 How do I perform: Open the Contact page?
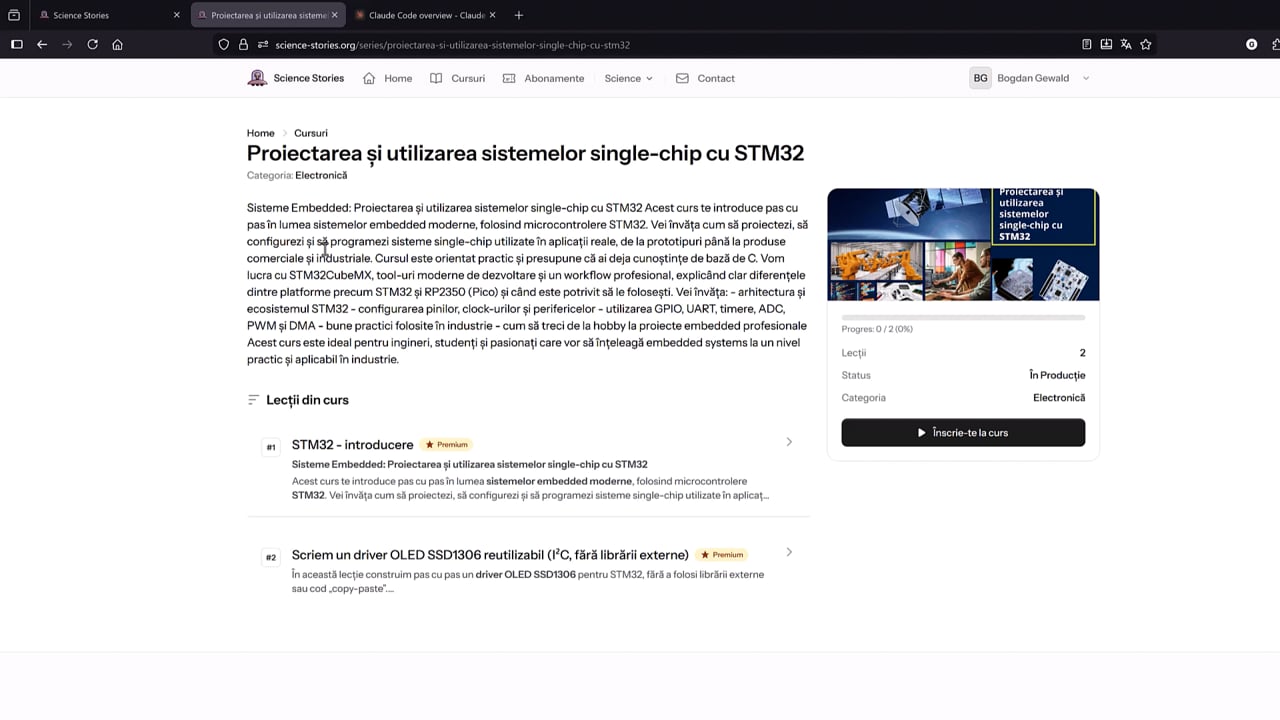click(705, 78)
